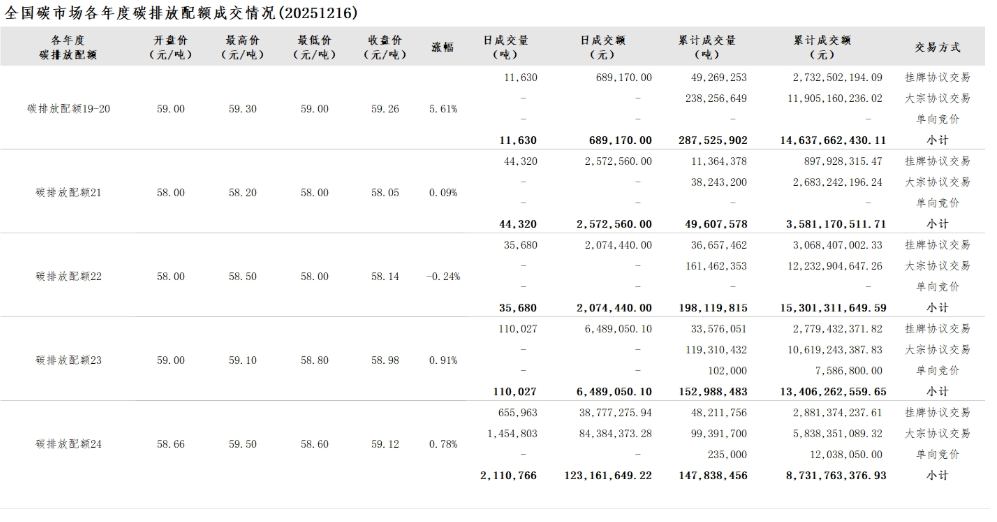Click the 2,110,766 daily volume subtotal

[x=509, y=475]
